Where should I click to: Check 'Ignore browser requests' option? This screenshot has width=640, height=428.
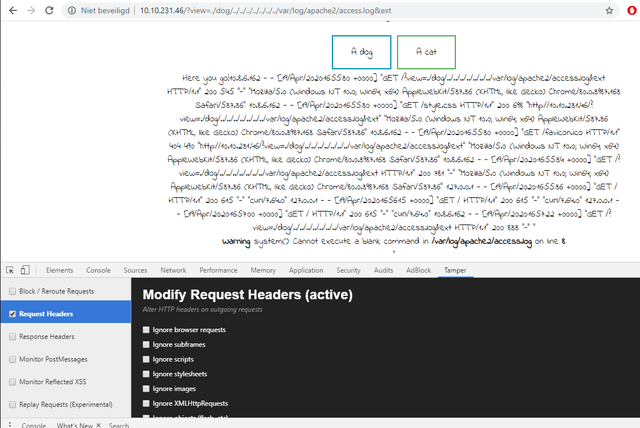tap(146, 330)
